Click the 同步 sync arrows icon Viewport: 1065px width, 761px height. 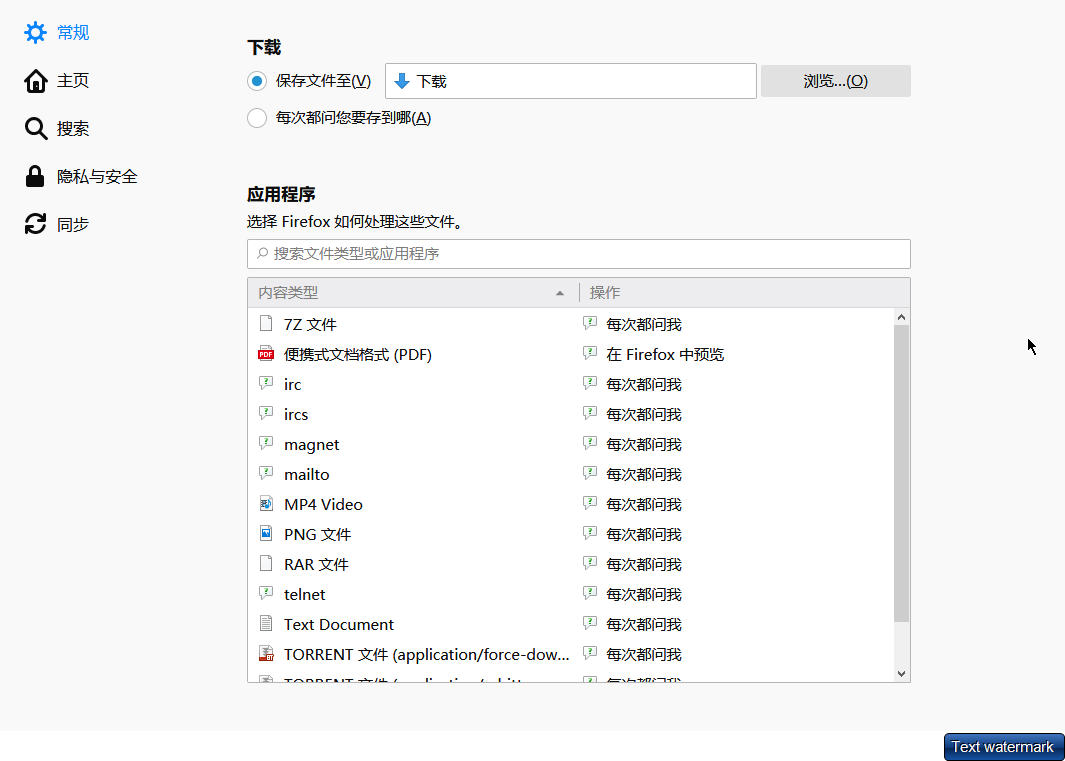pos(36,225)
